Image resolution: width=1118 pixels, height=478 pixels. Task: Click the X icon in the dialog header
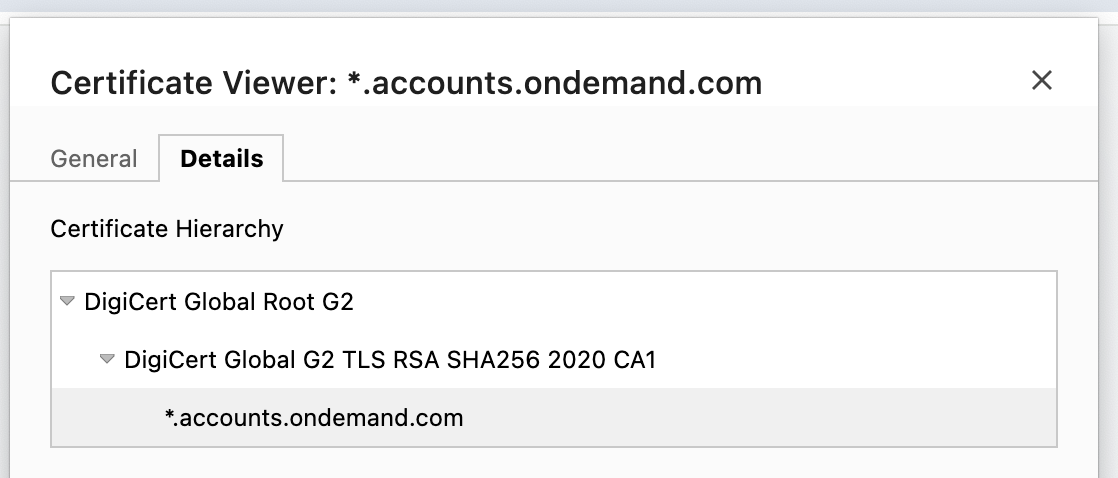click(1041, 81)
